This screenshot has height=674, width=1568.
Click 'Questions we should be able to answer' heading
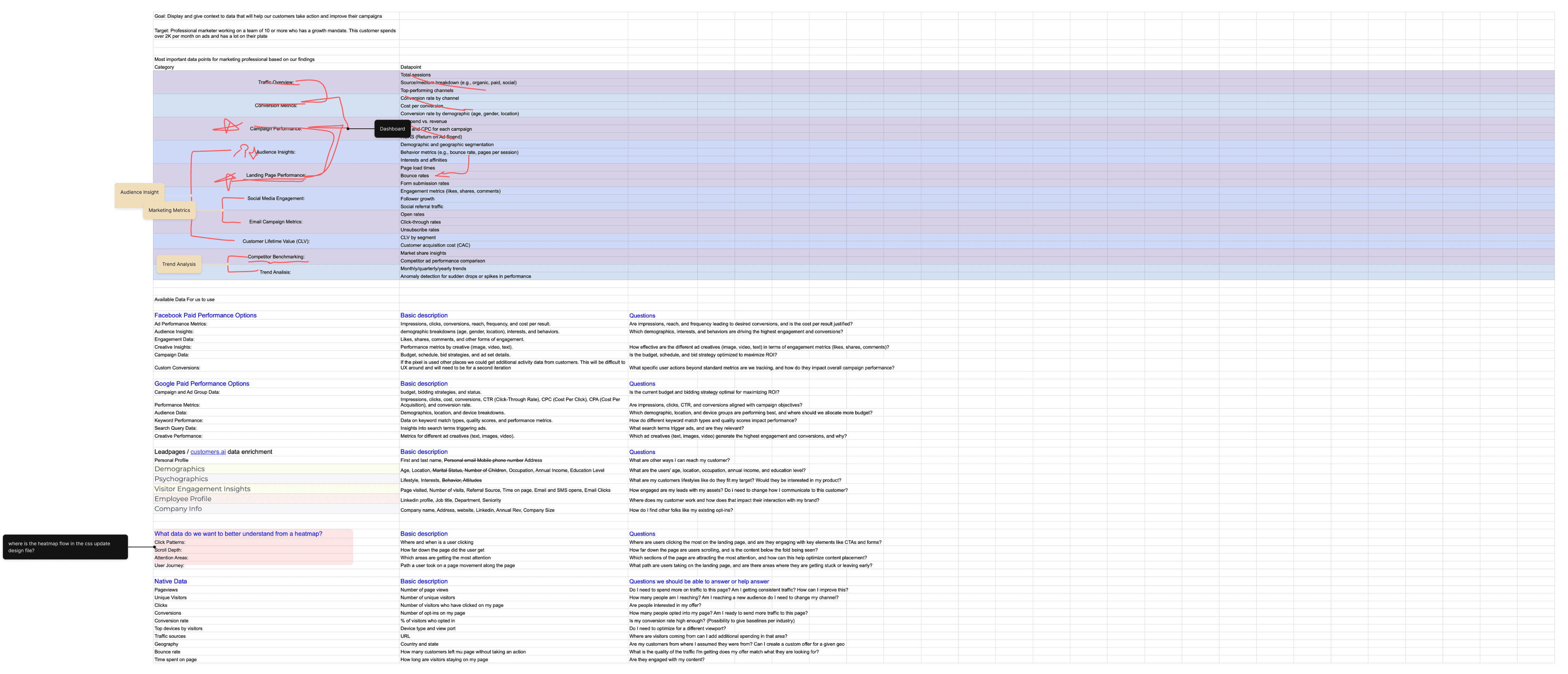[699, 581]
